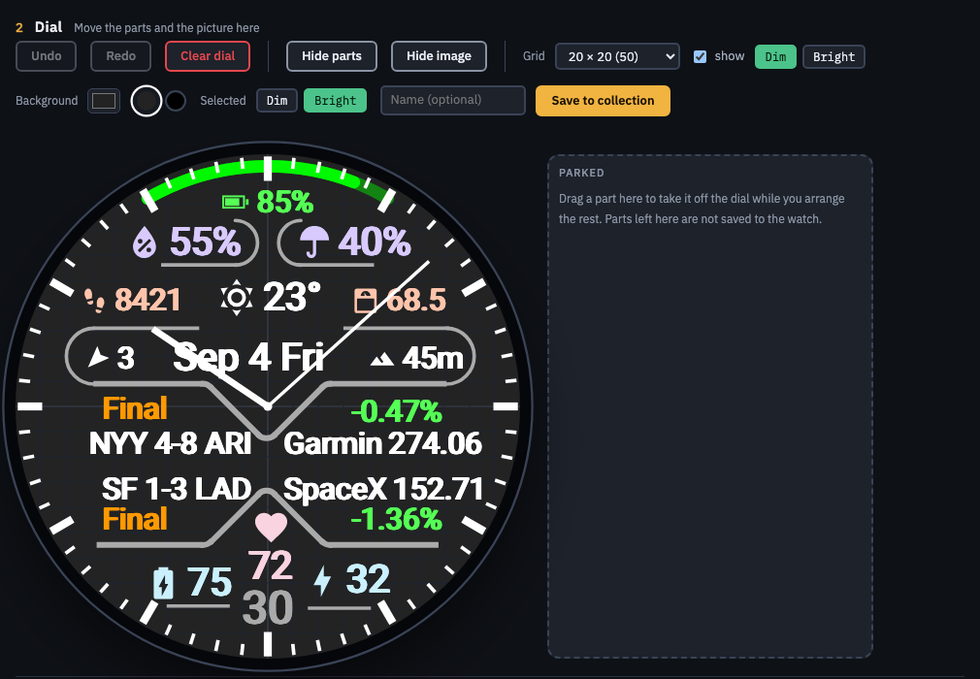Select the 55% humidity value
This screenshot has width=980, height=679.
[x=205, y=241]
